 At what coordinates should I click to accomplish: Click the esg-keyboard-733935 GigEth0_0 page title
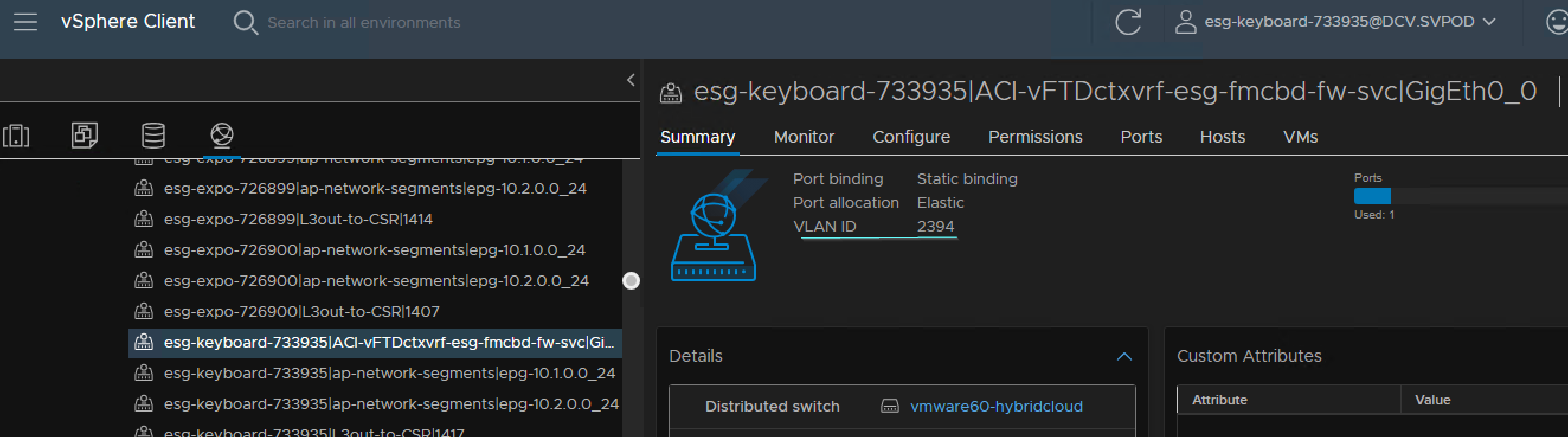click(x=1114, y=92)
